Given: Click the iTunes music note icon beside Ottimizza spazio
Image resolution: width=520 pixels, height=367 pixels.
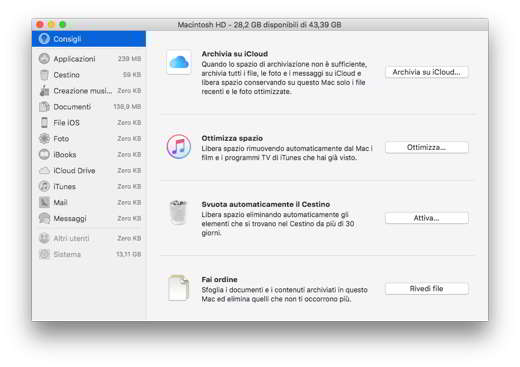Looking at the screenshot, I should tap(179, 146).
